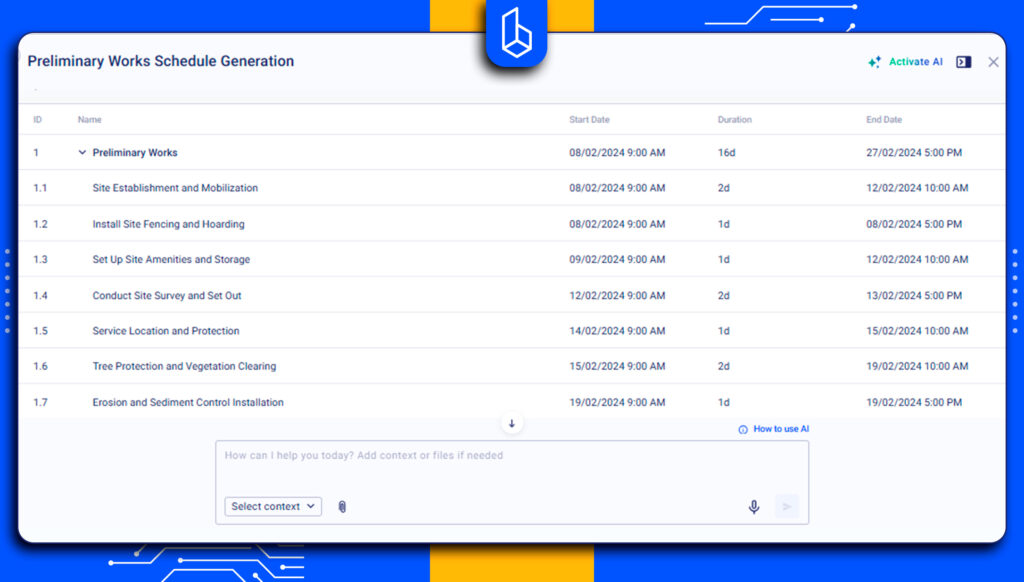Click the Start Date column header
This screenshot has width=1024, height=582.
coord(589,120)
